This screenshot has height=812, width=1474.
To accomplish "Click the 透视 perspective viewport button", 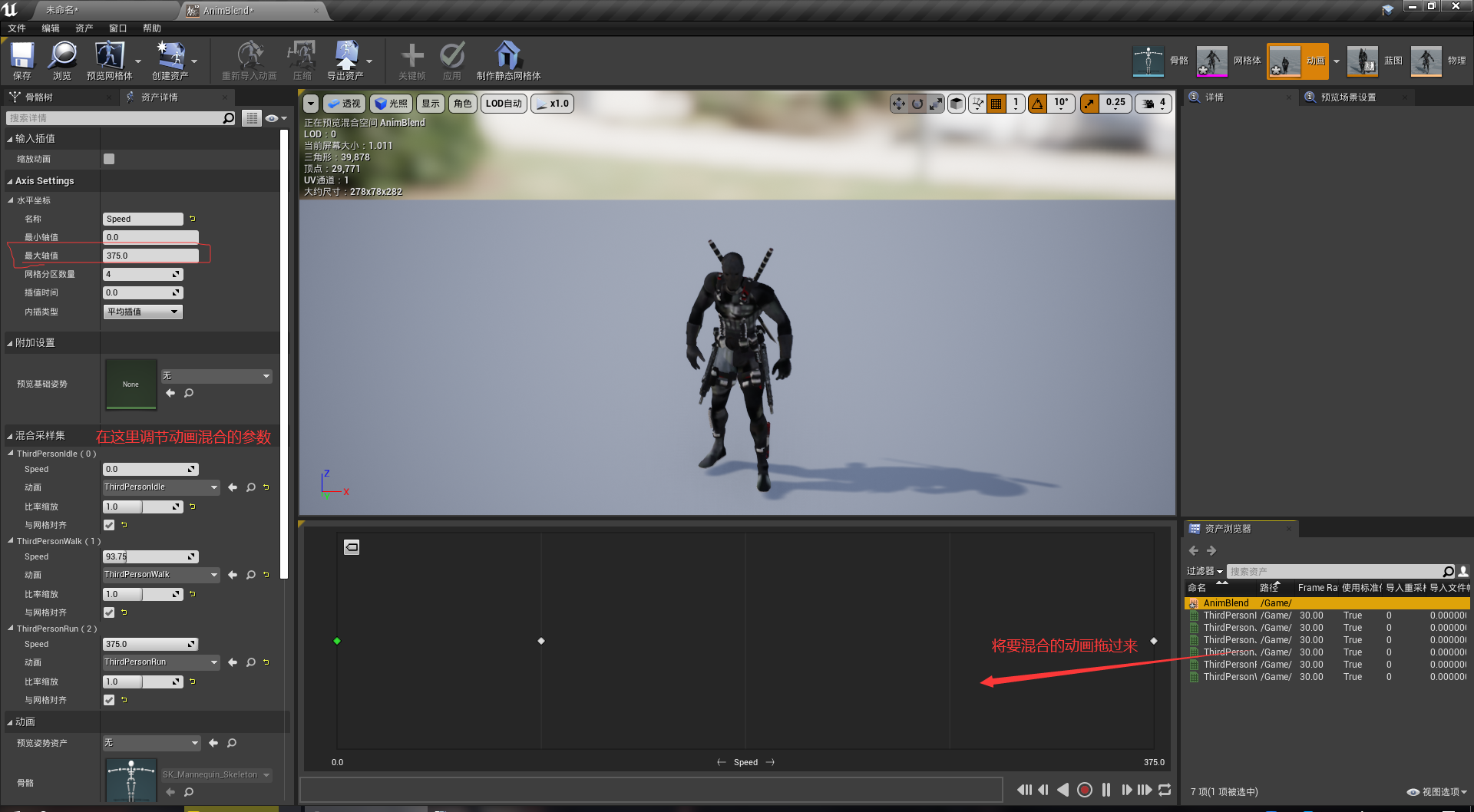I will click(345, 104).
